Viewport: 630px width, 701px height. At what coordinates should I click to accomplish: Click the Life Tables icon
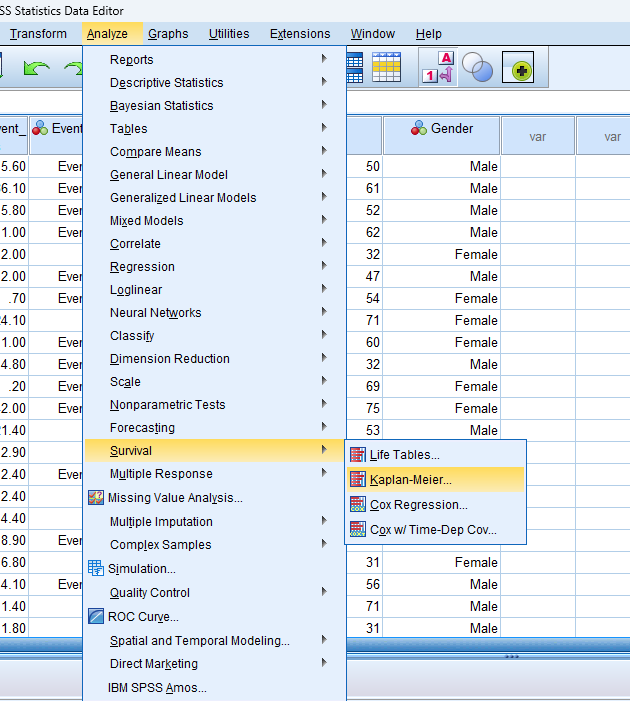[358, 455]
